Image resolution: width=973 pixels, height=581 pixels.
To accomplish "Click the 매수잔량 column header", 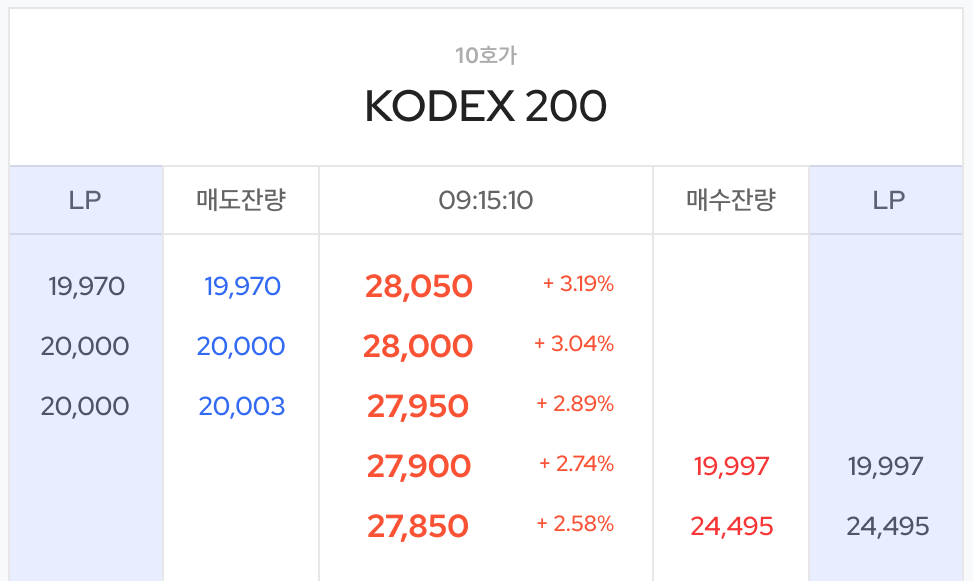I will (731, 199).
